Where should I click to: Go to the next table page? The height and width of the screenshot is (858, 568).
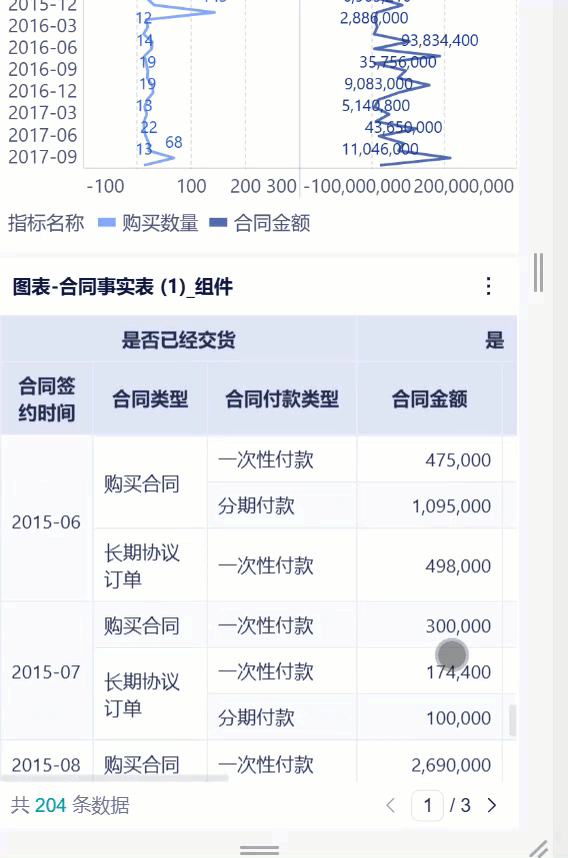[x=491, y=805]
